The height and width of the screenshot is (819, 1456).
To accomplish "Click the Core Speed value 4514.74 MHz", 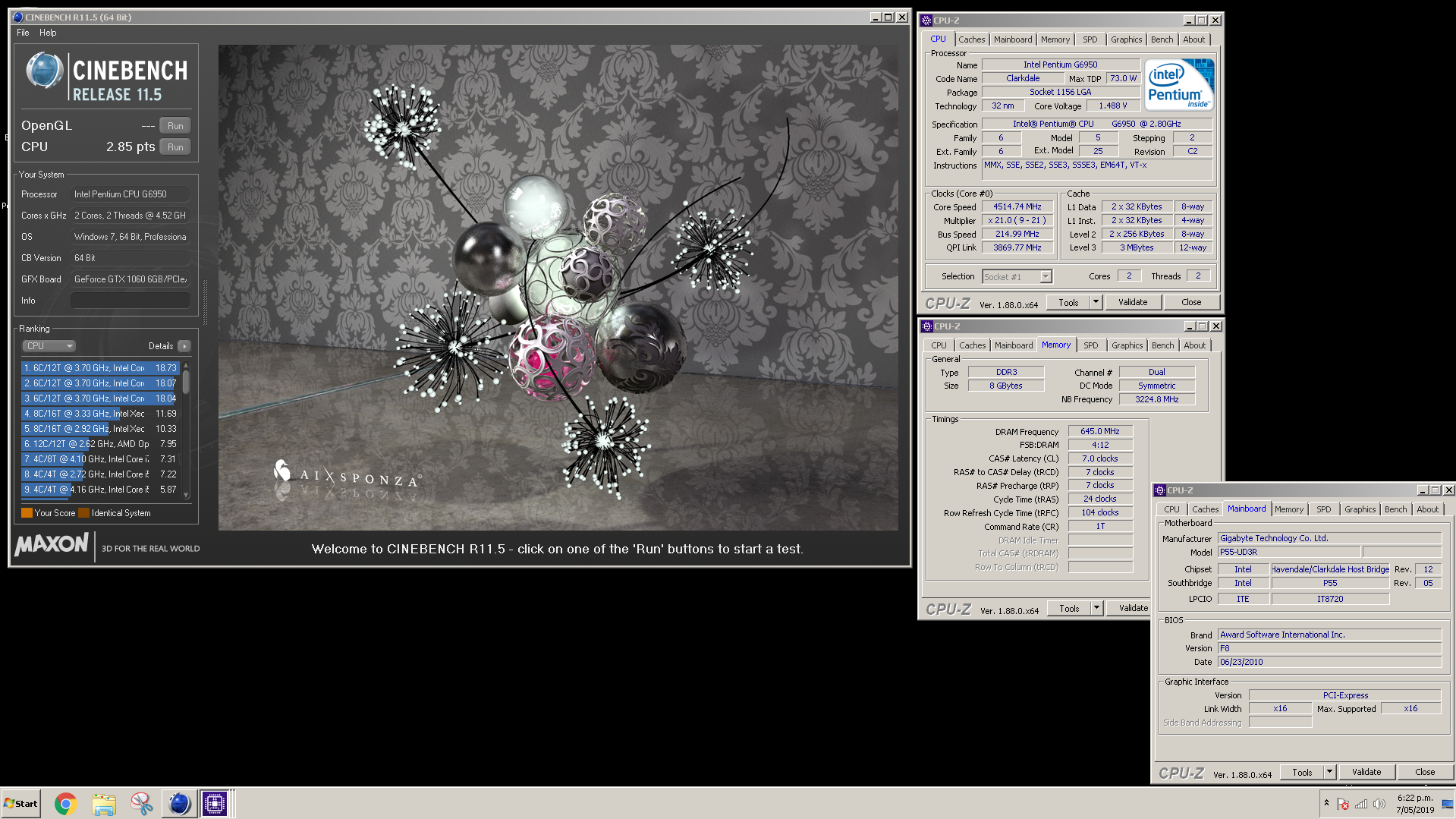I will 1017,207.
